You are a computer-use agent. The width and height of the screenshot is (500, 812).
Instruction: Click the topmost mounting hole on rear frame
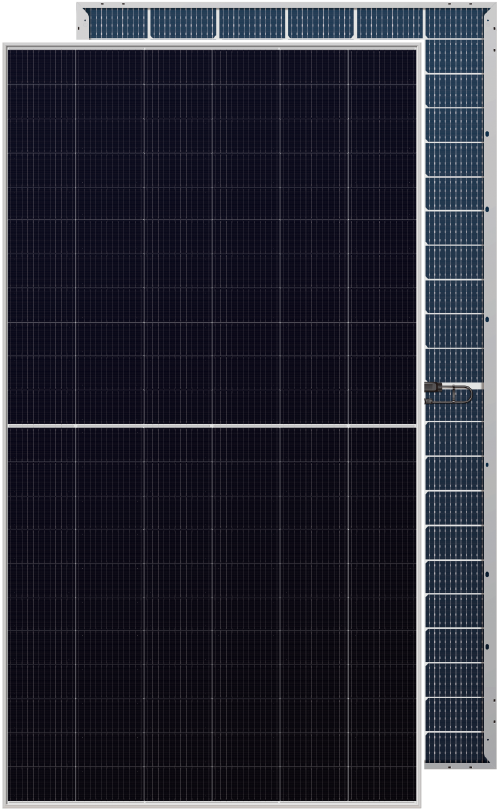(x=488, y=134)
